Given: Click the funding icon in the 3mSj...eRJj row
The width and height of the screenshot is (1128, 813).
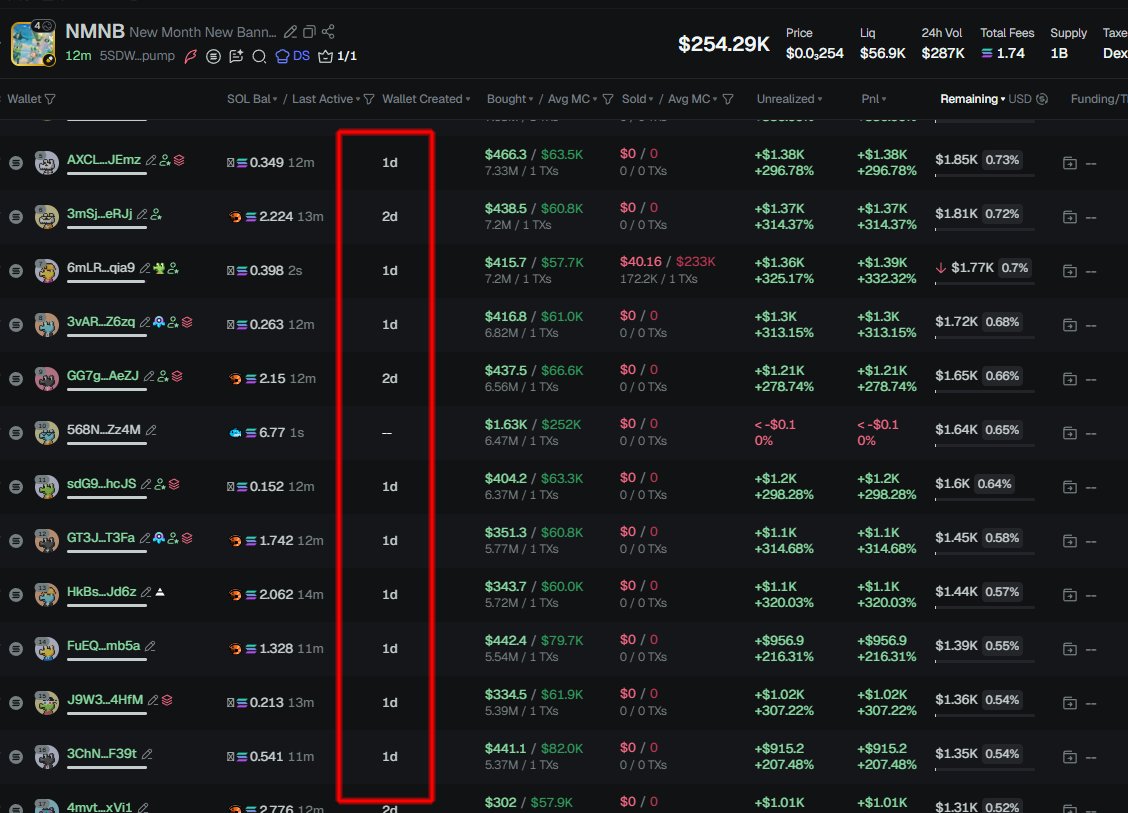Looking at the screenshot, I should tap(1069, 216).
